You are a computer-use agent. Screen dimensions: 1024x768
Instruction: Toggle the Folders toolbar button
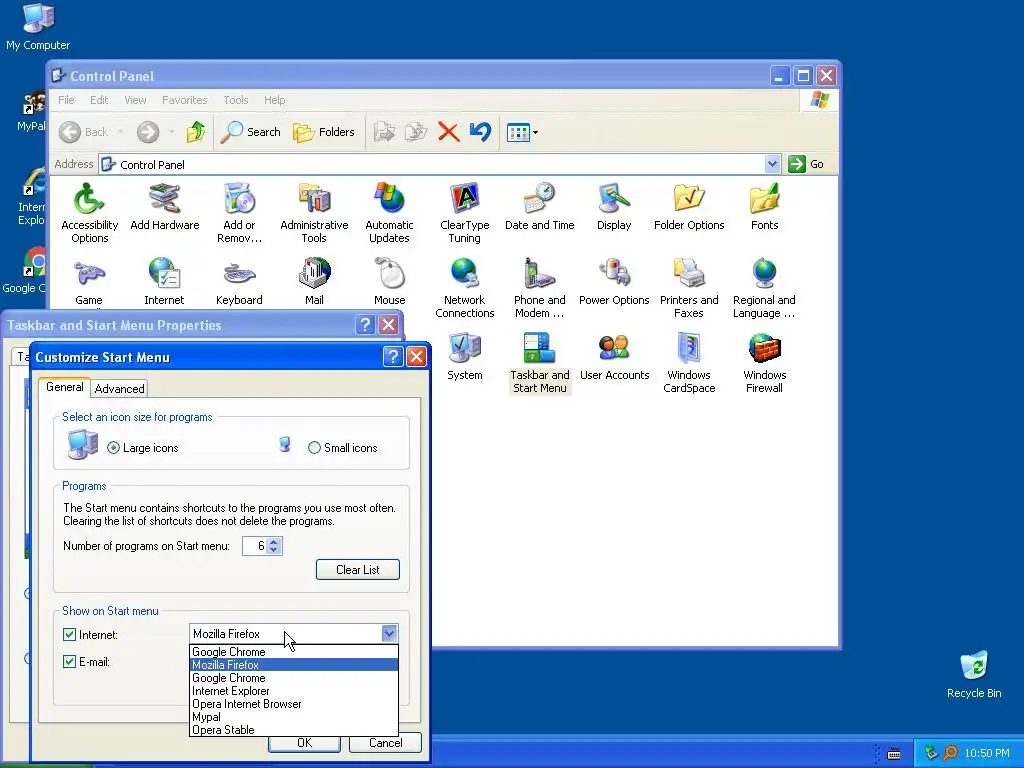point(323,132)
